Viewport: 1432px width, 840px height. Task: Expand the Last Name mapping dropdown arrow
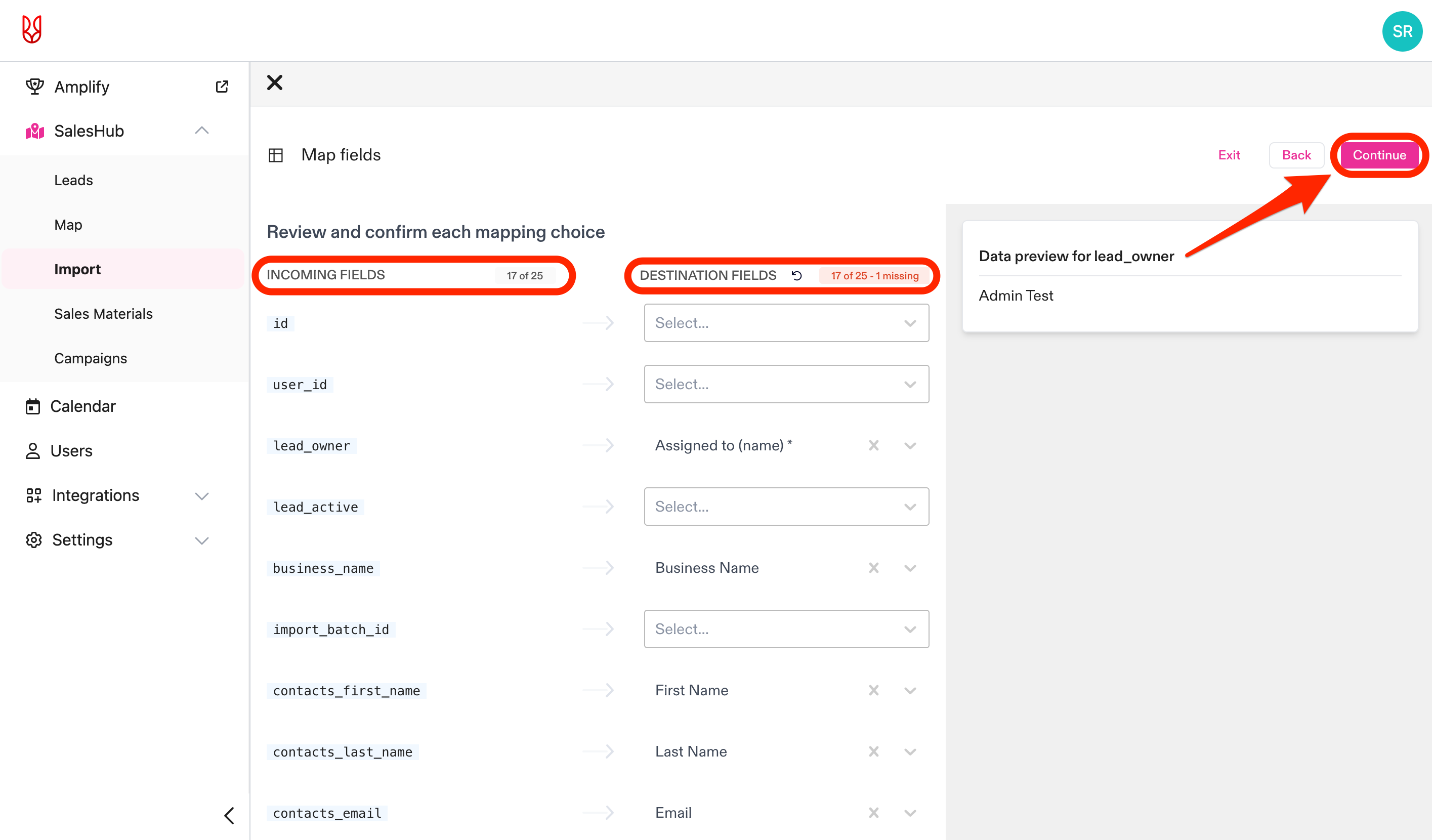point(910,751)
